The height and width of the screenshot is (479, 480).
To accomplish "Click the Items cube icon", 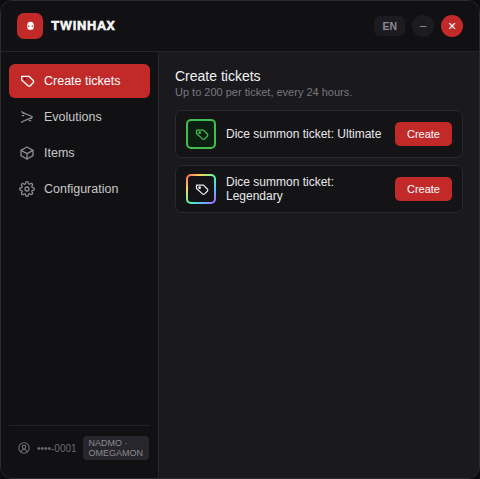I will pos(27,153).
